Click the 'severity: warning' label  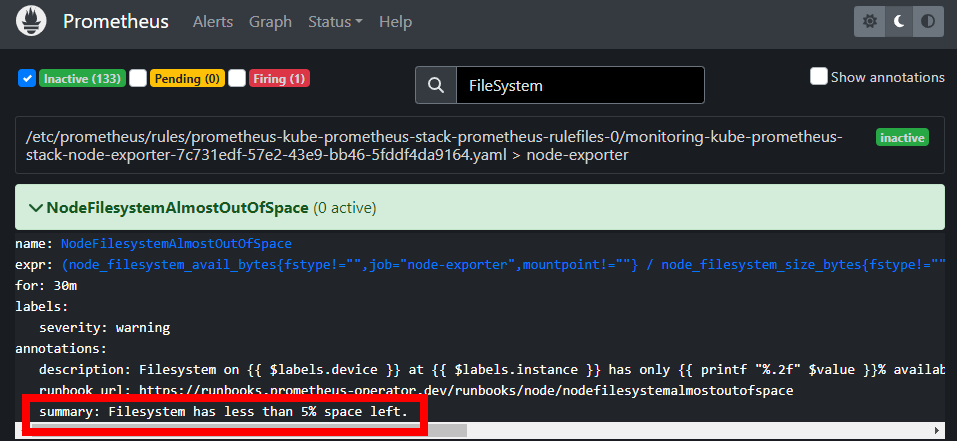point(104,328)
